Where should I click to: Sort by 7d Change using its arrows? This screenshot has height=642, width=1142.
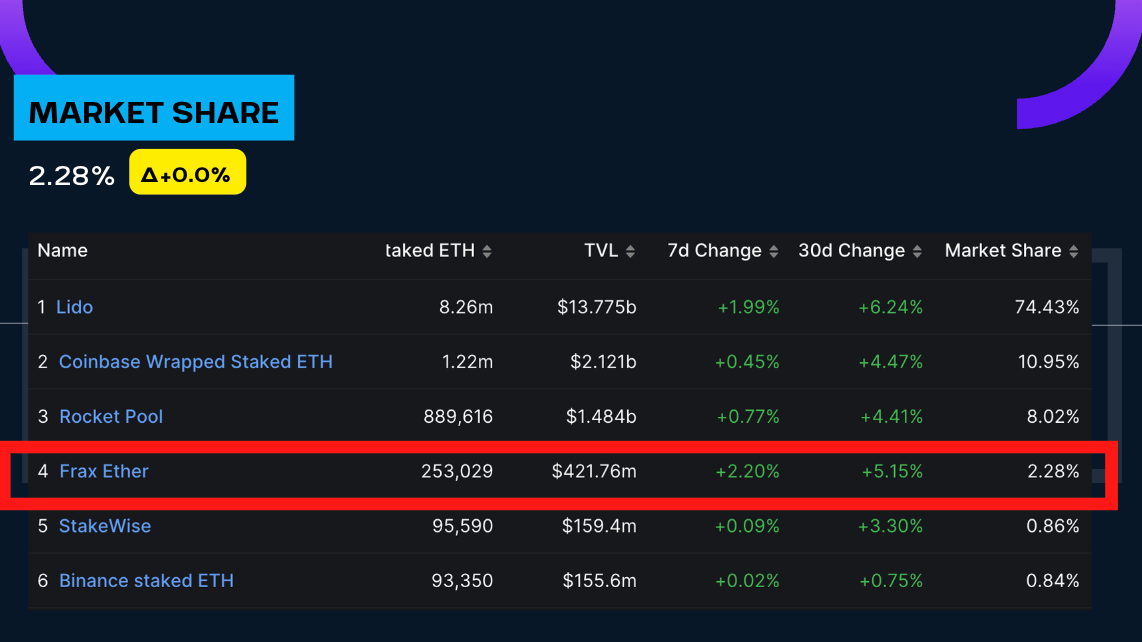(x=773, y=252)
